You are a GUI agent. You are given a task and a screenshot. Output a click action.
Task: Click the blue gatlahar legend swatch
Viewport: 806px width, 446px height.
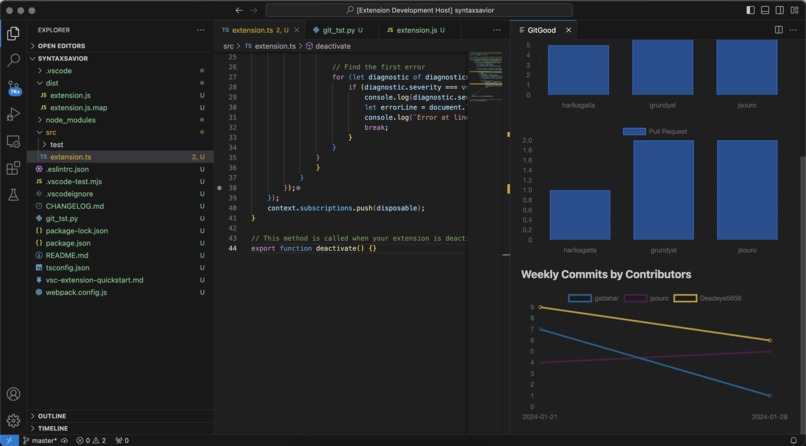click(x=579, y=298)
